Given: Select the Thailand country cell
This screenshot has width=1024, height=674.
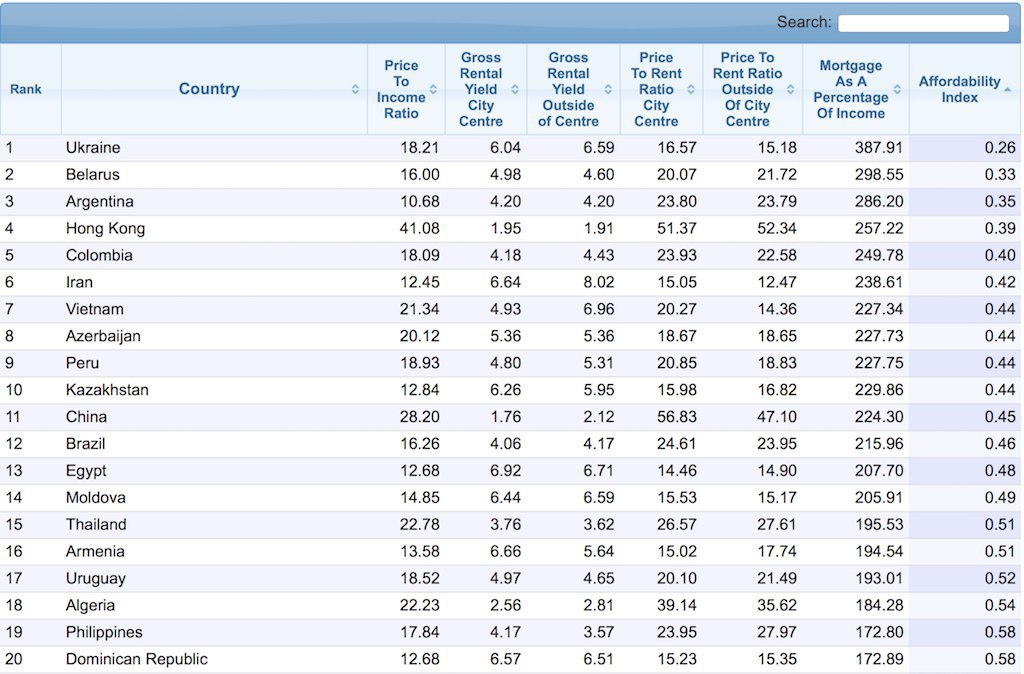Looking at the screenshot, I should (214, 524).
